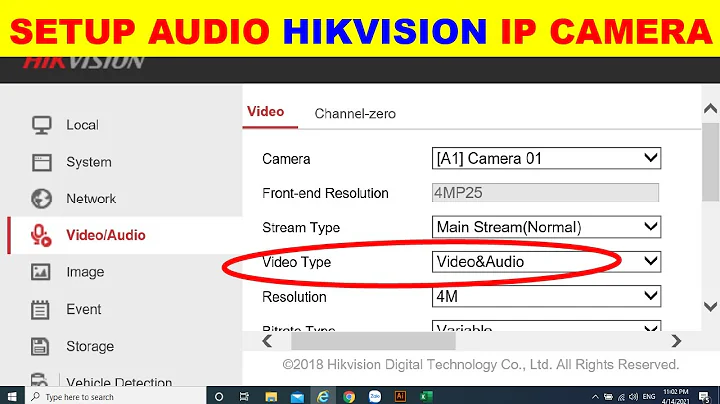Open Cortana circle icon on taskbar

tap(219, 397)
